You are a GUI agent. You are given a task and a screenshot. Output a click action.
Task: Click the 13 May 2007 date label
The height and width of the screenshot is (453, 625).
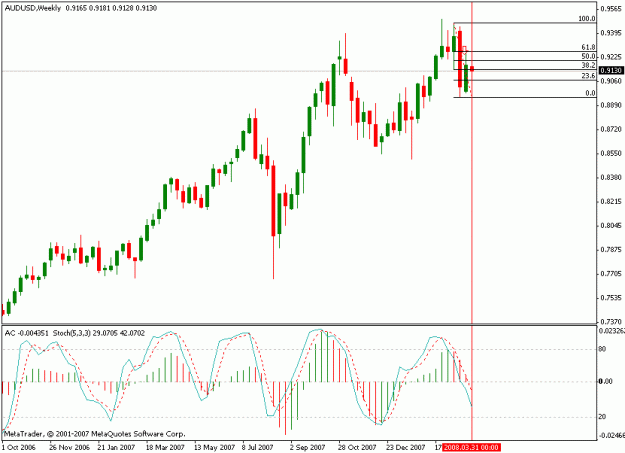point(214,447)
